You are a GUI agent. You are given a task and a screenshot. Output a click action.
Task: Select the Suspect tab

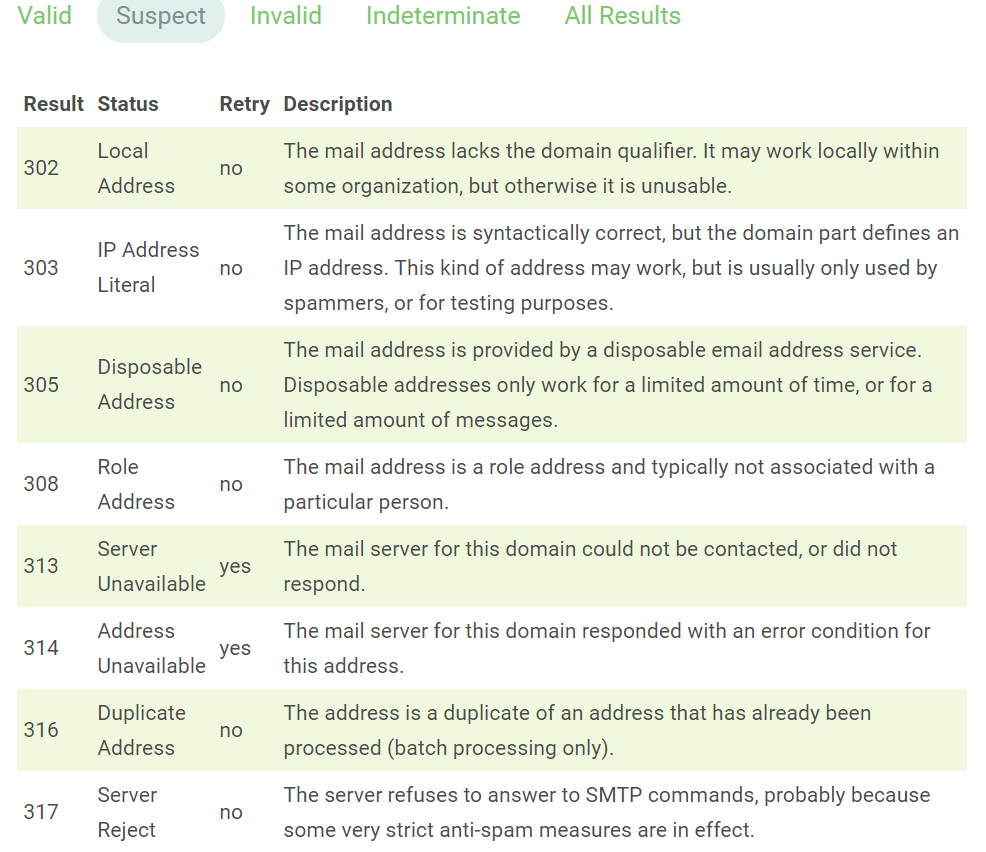161,16
